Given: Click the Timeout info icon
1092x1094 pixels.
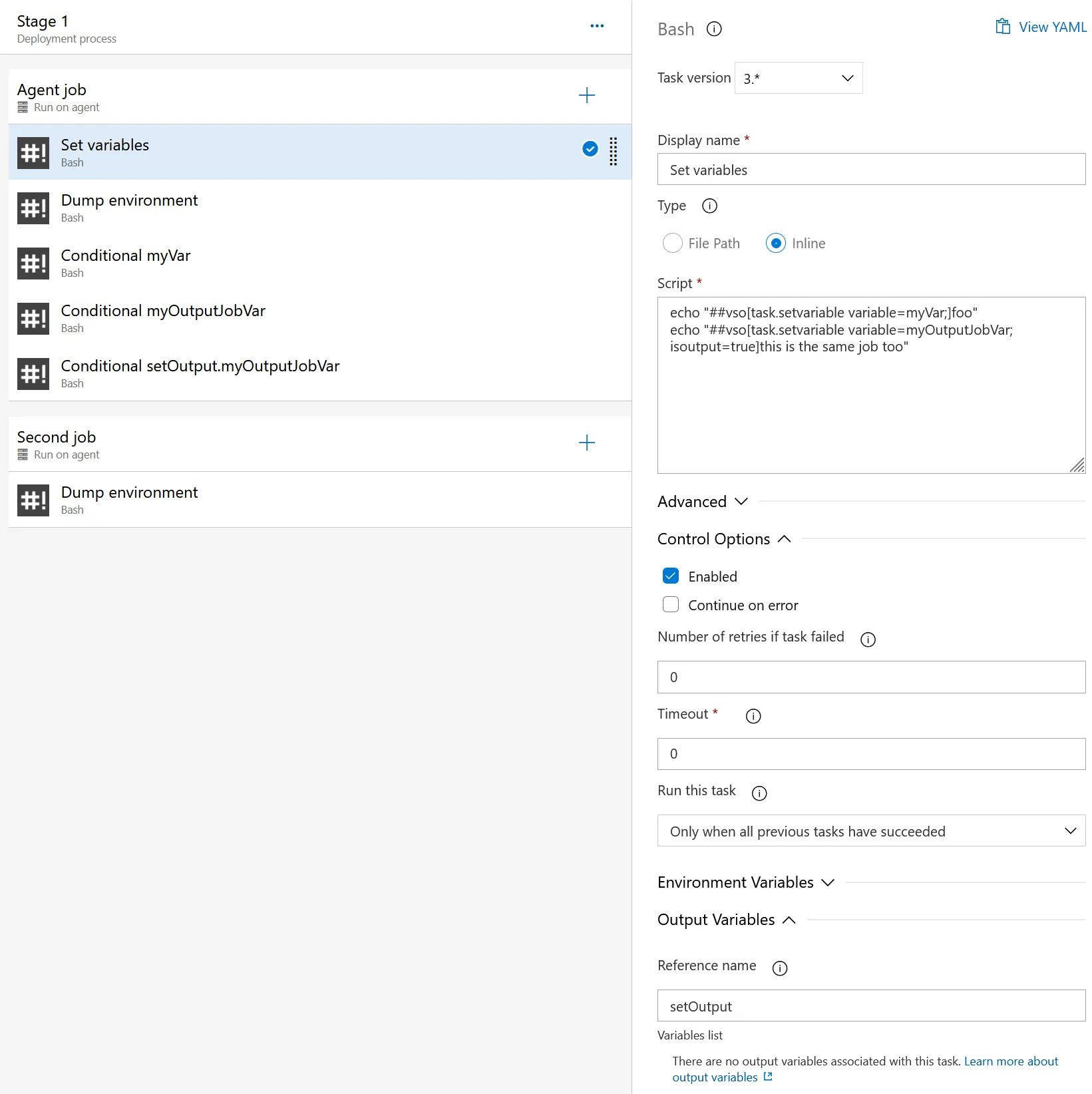Looking at the screenshot, I should point(753,716).
